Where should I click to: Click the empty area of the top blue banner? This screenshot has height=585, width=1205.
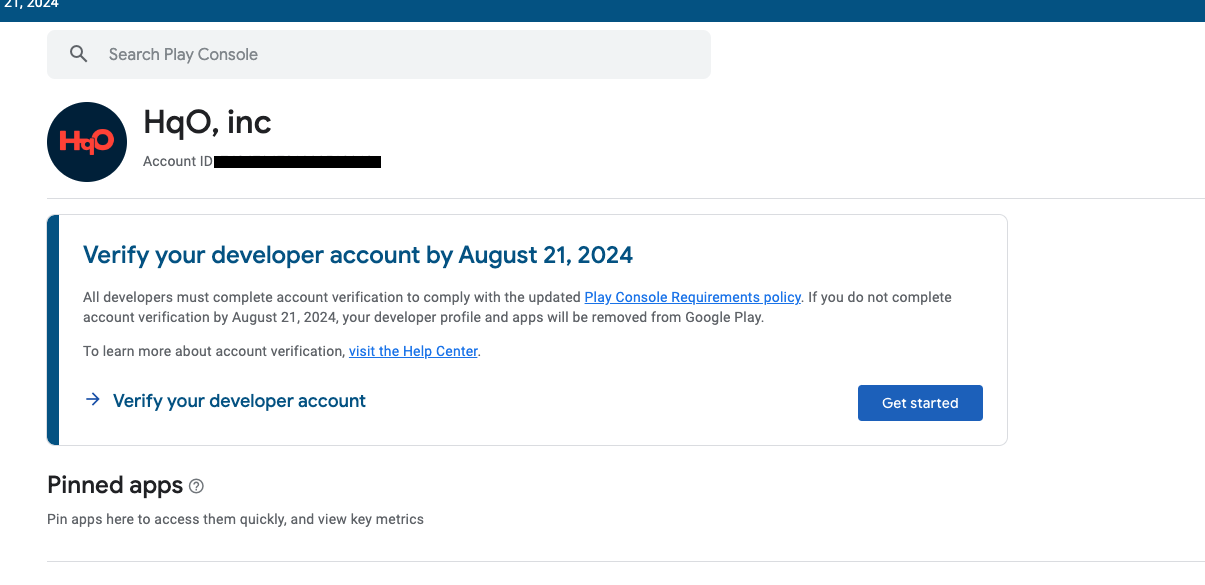(600, 10)
